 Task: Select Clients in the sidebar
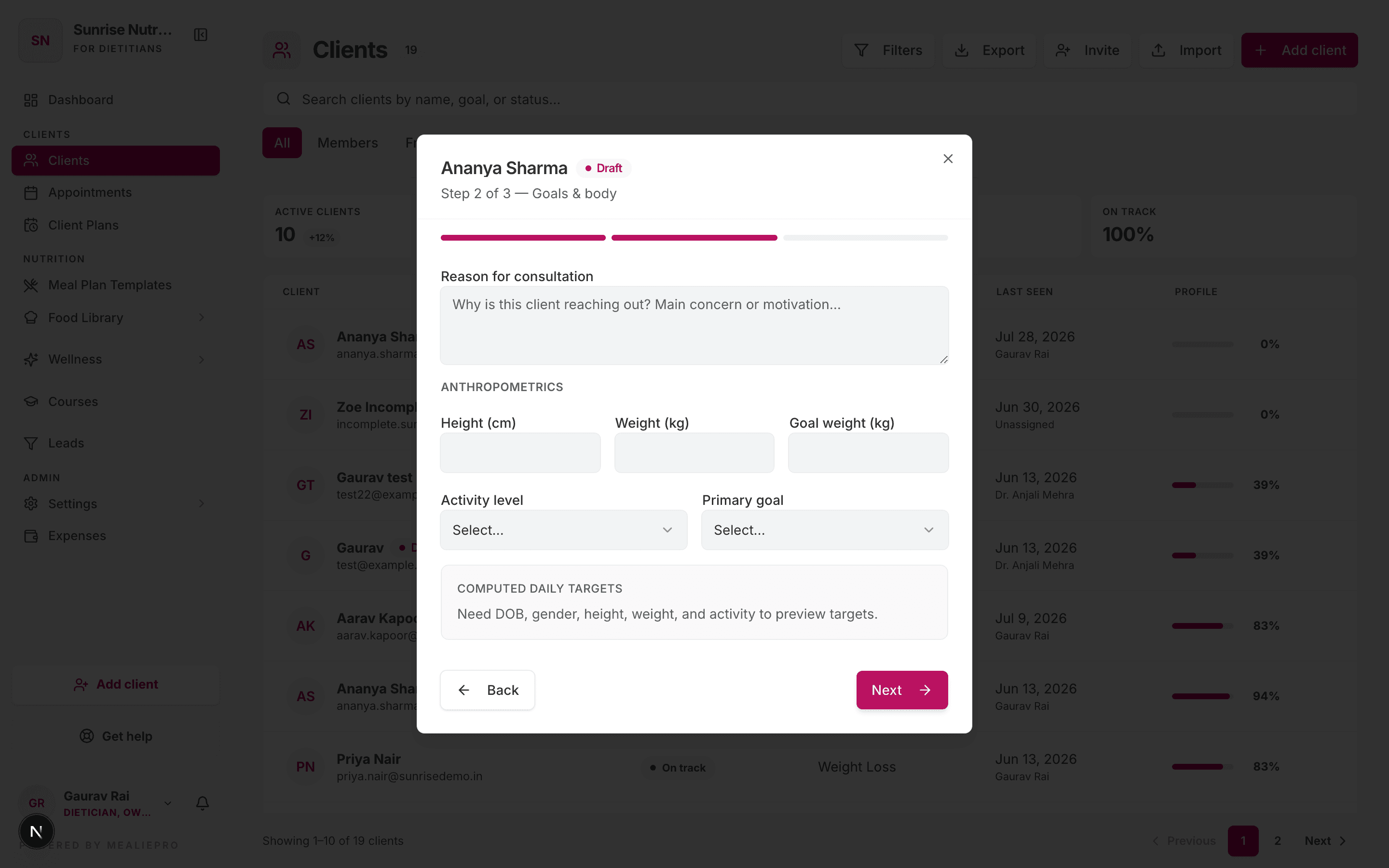(115, 161)
